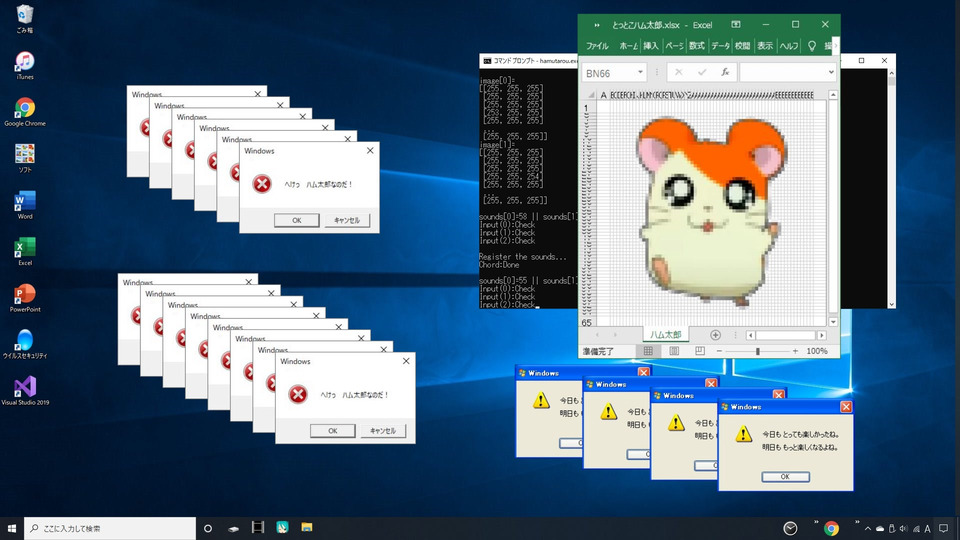Click the volume icon in system tray

[x=903, y=529]
